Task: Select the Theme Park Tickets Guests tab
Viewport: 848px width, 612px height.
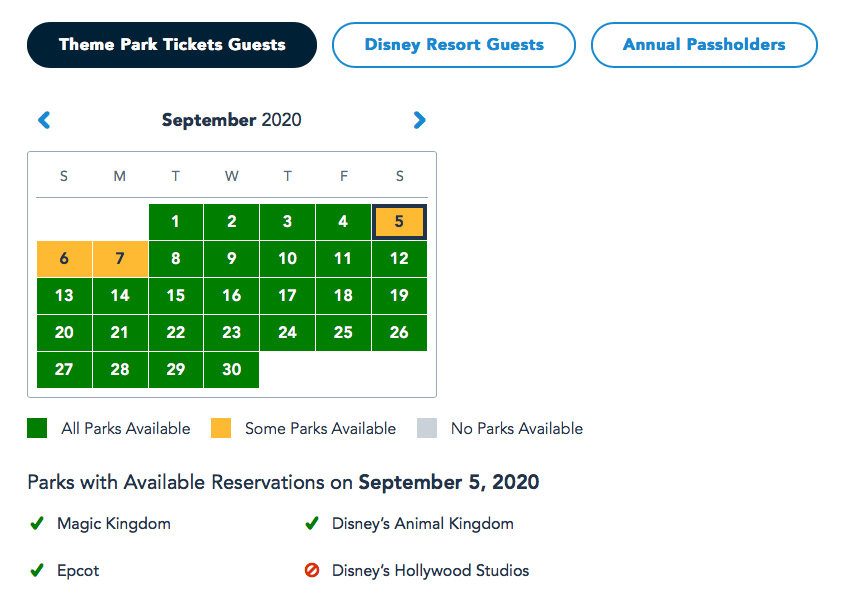Action: 172,44
